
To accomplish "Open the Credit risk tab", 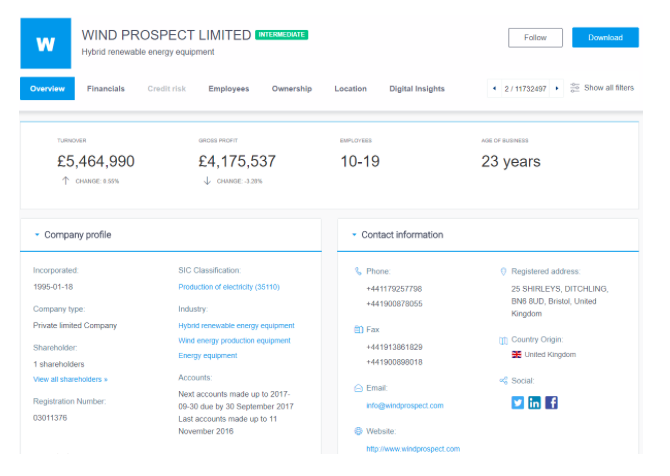I will pyautogui.click(x=167, y=88).
